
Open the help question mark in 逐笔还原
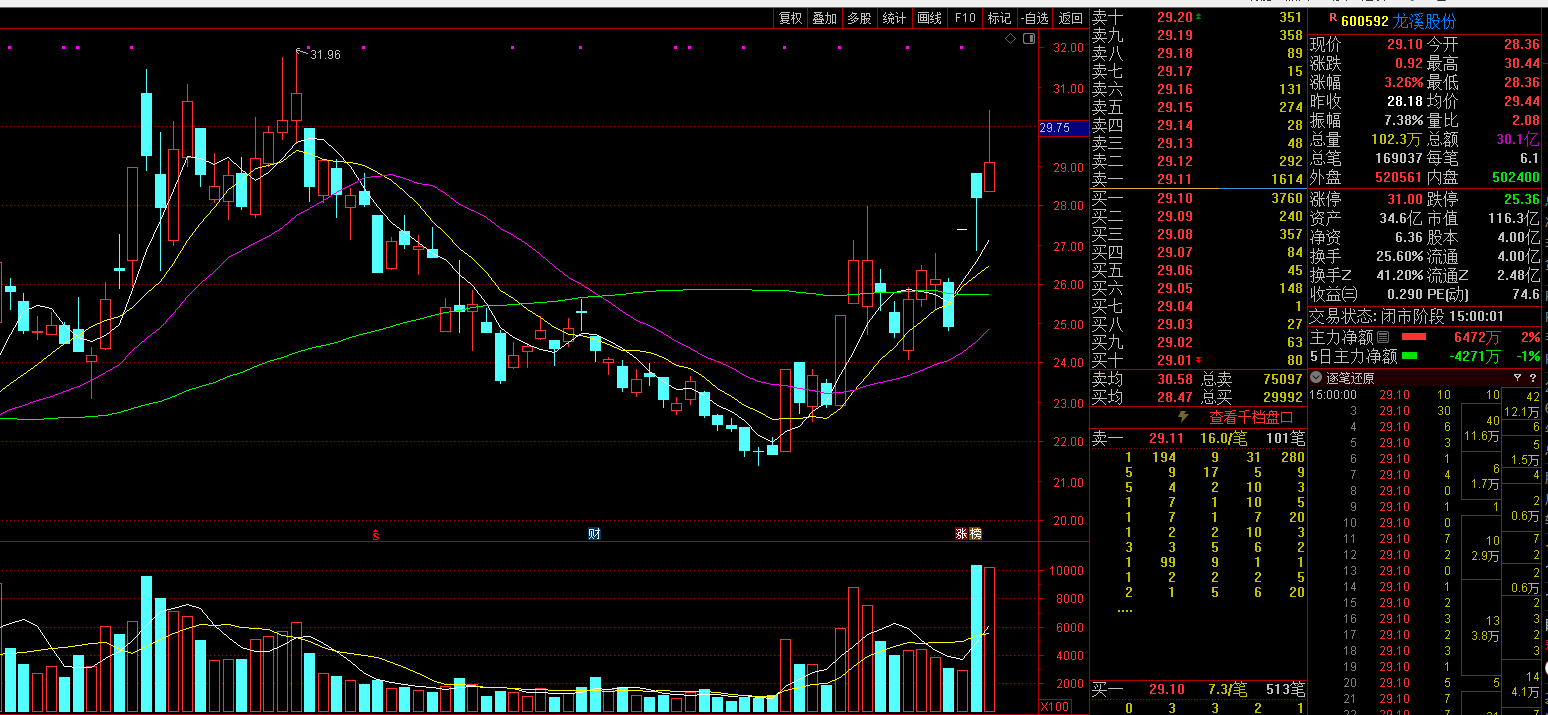(x=1533, y=378)
